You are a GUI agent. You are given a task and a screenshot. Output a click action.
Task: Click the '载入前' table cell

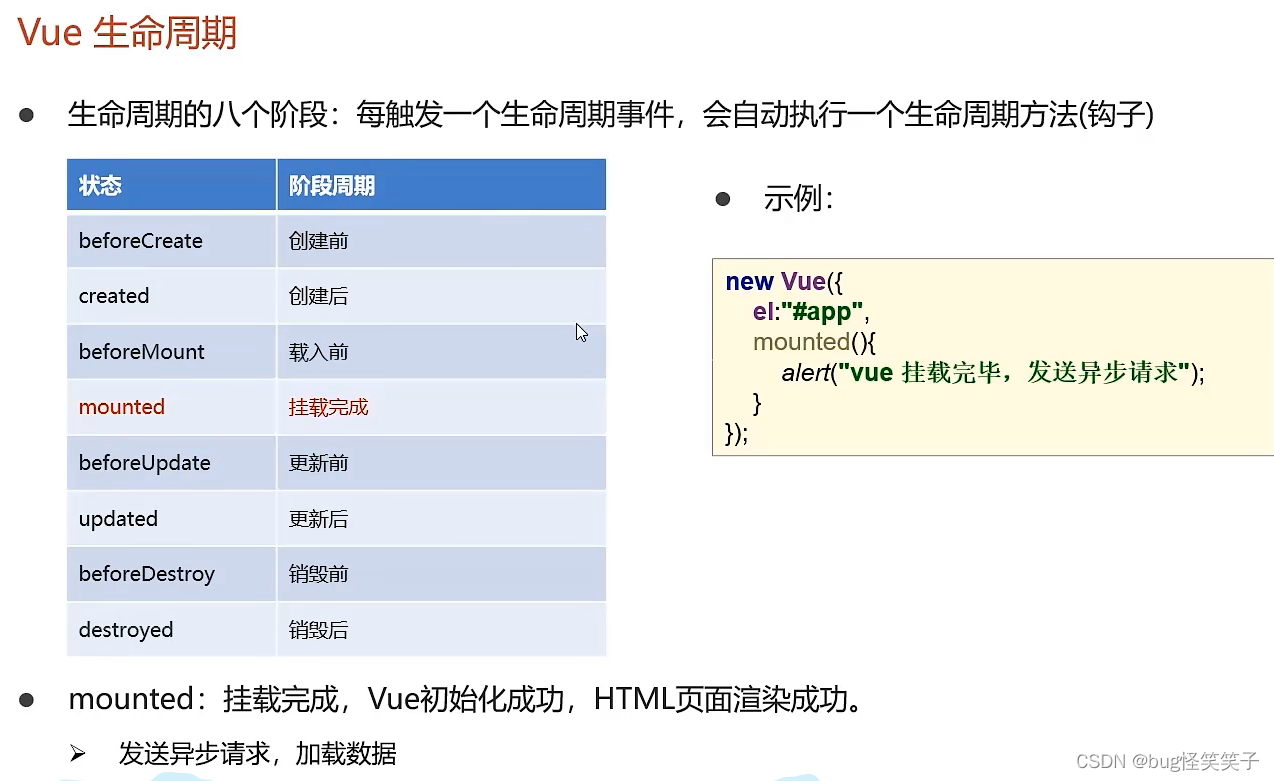point(441,352)
